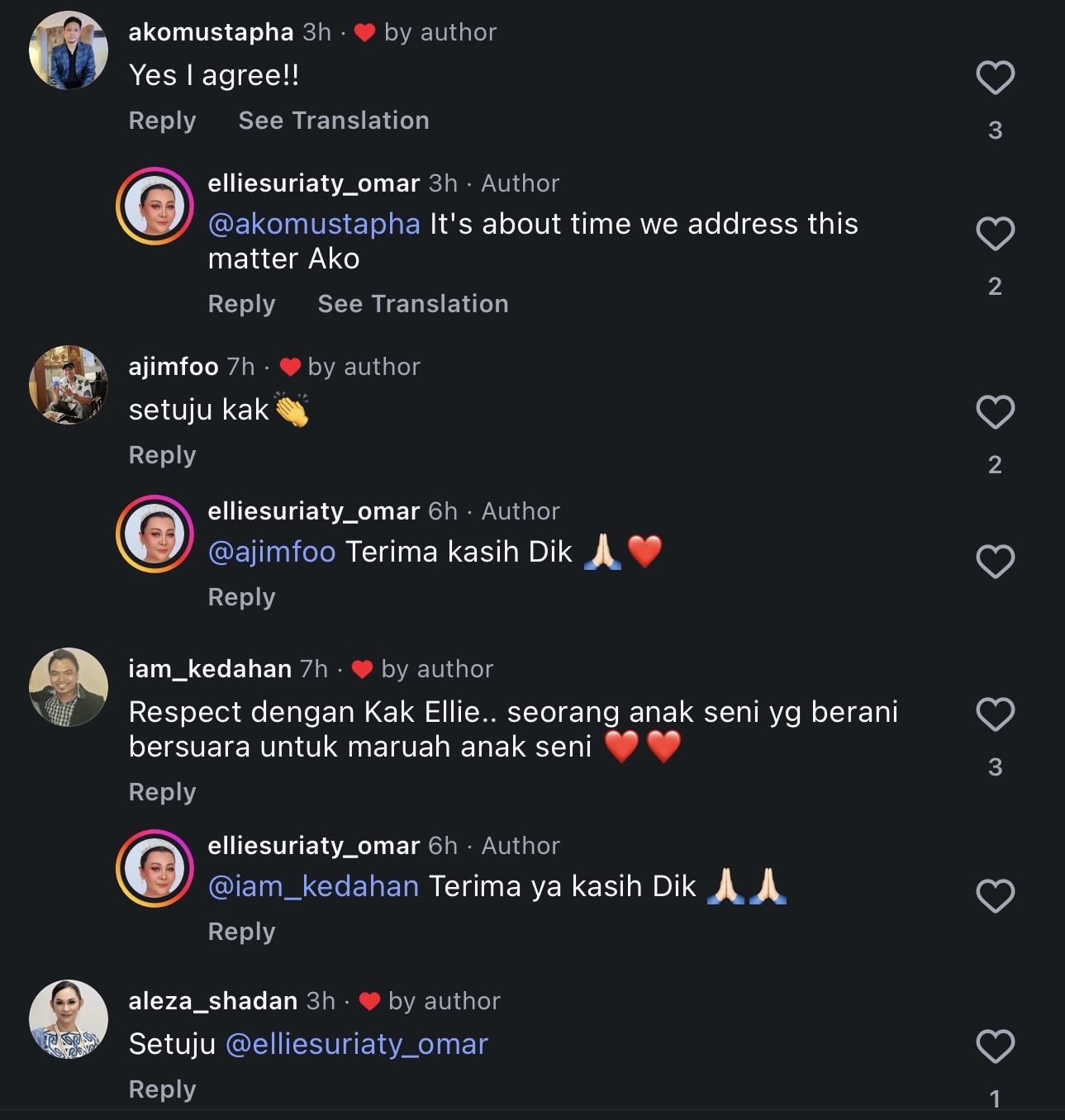Viewport: 1065px width, 1120px height.
Task: Open iam_kedahan username link
Action: click(x=210, y=669)
